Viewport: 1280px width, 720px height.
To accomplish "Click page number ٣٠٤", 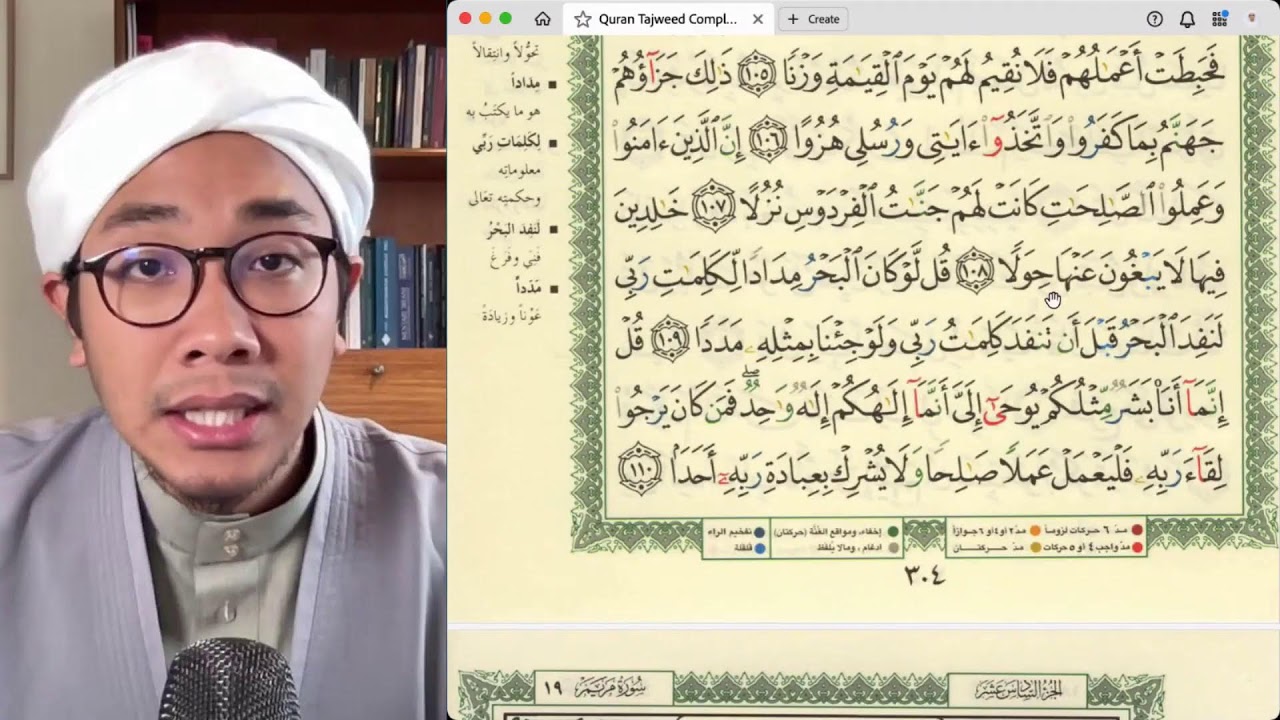I will [x=925, y=575].
